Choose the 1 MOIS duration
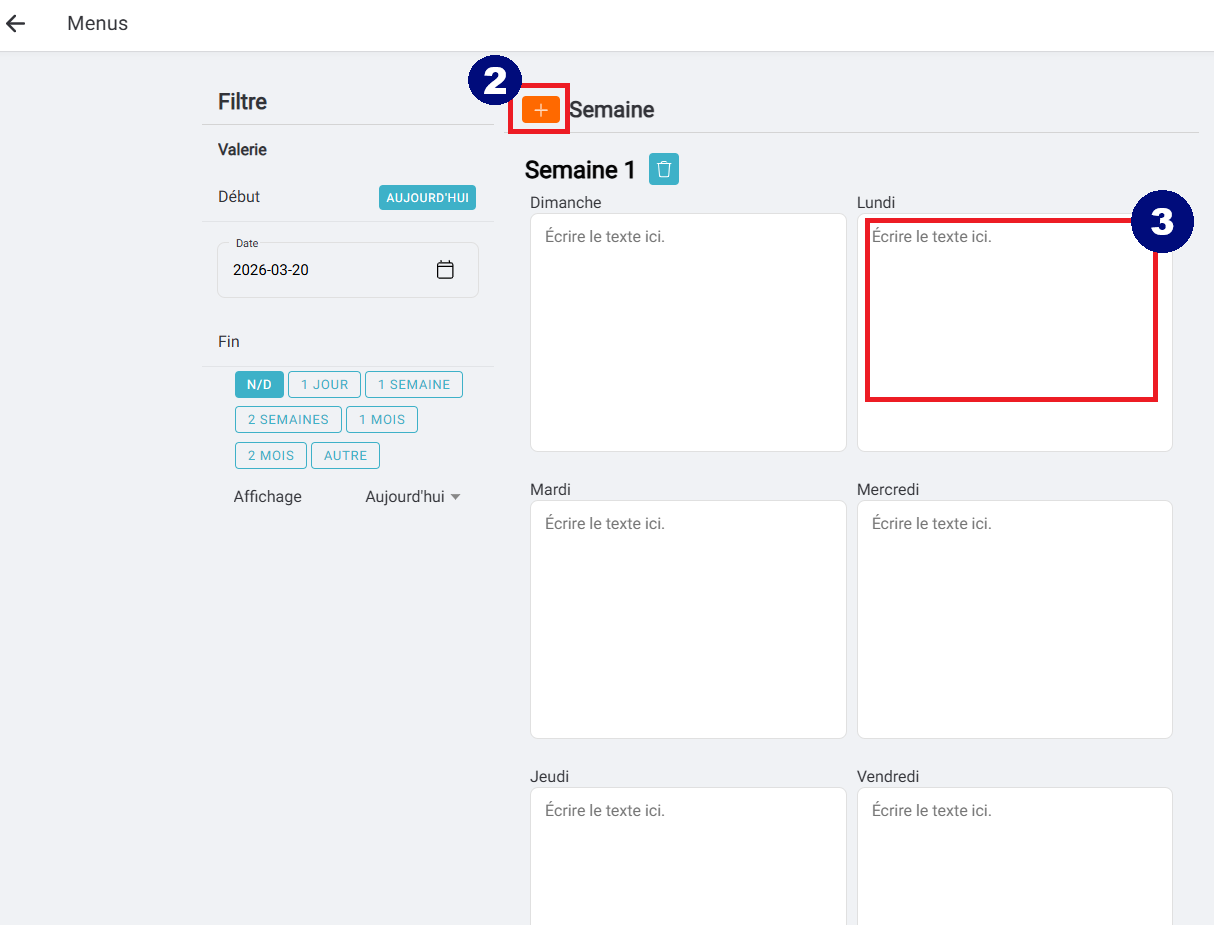This screenshot has width=1214, height=925. 381,420
